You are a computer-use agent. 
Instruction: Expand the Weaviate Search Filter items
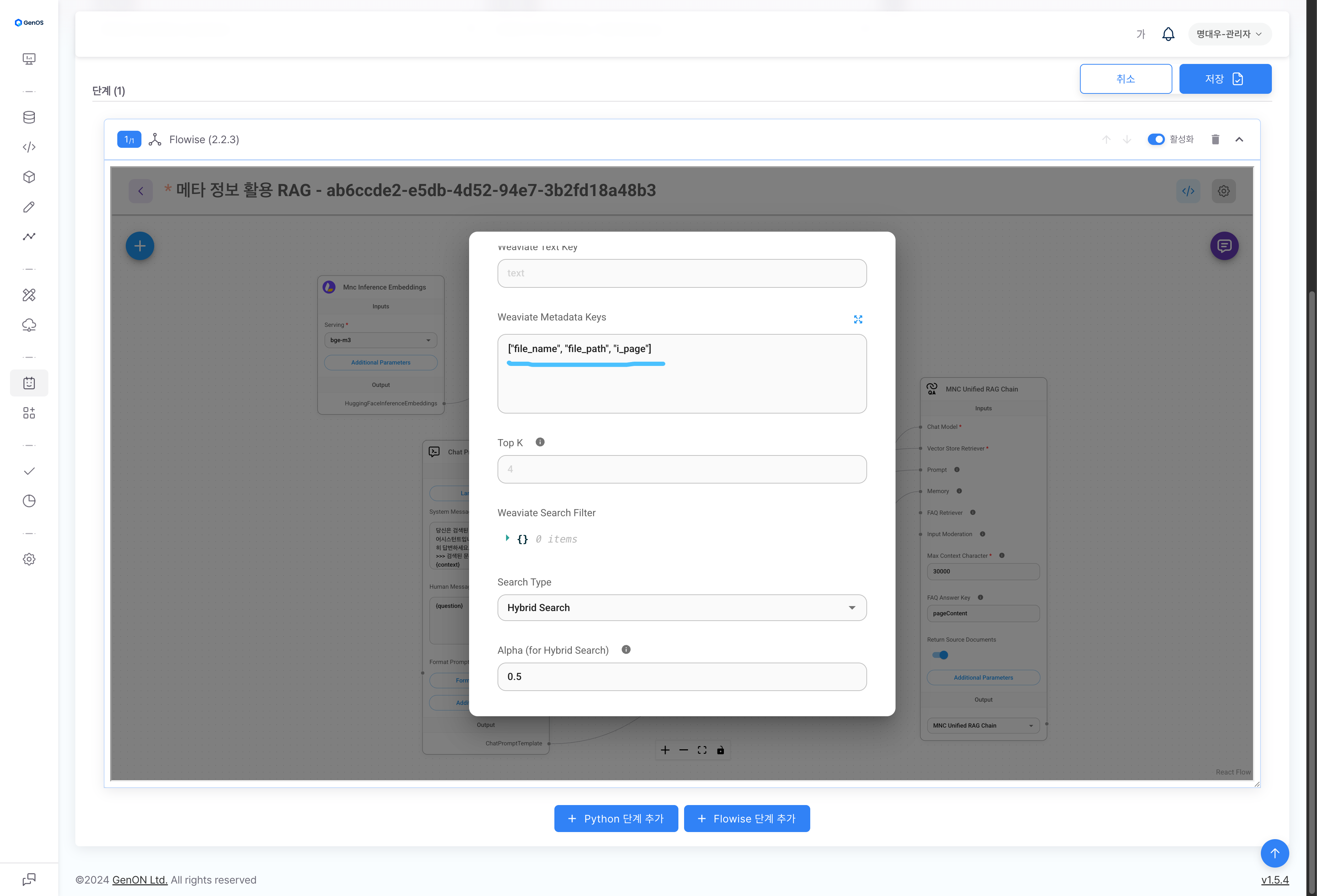pyautogui.click(x=507, y=538)
